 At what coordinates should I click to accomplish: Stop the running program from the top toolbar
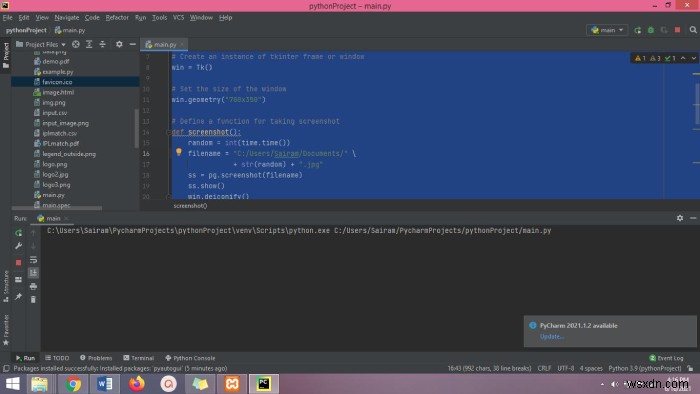pyautogui.click(x=678, y=30)
